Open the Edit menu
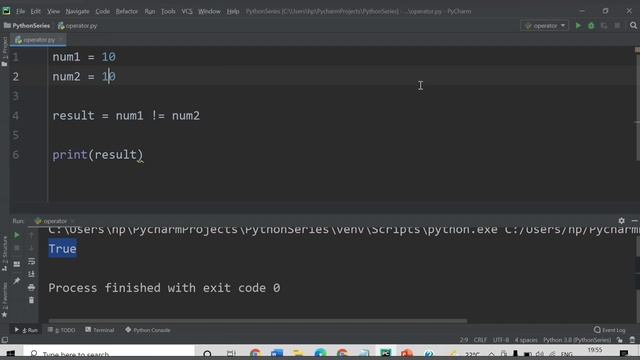This screenshot has height=360, width=640. [x=36, y=11]
